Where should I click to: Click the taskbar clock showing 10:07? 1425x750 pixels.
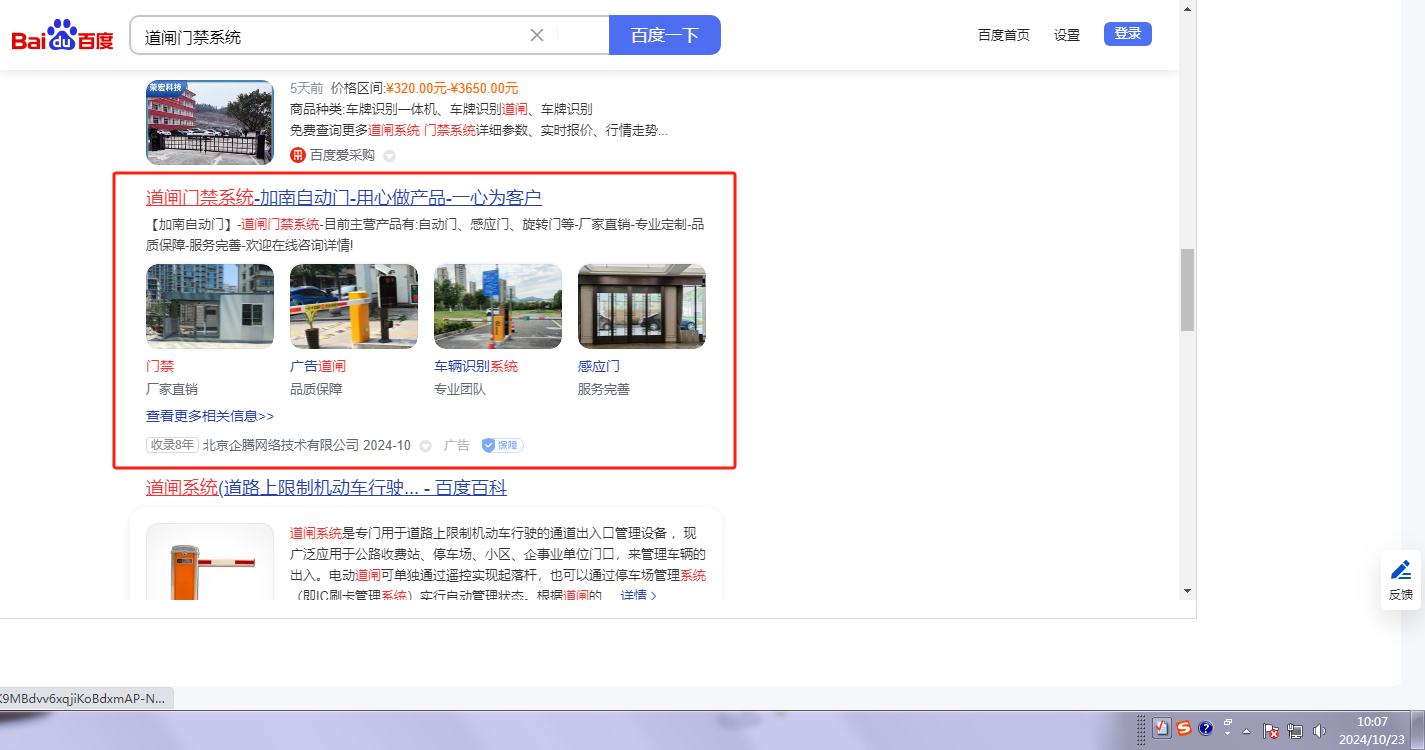pyautogui.click(x=1372, y=731)
